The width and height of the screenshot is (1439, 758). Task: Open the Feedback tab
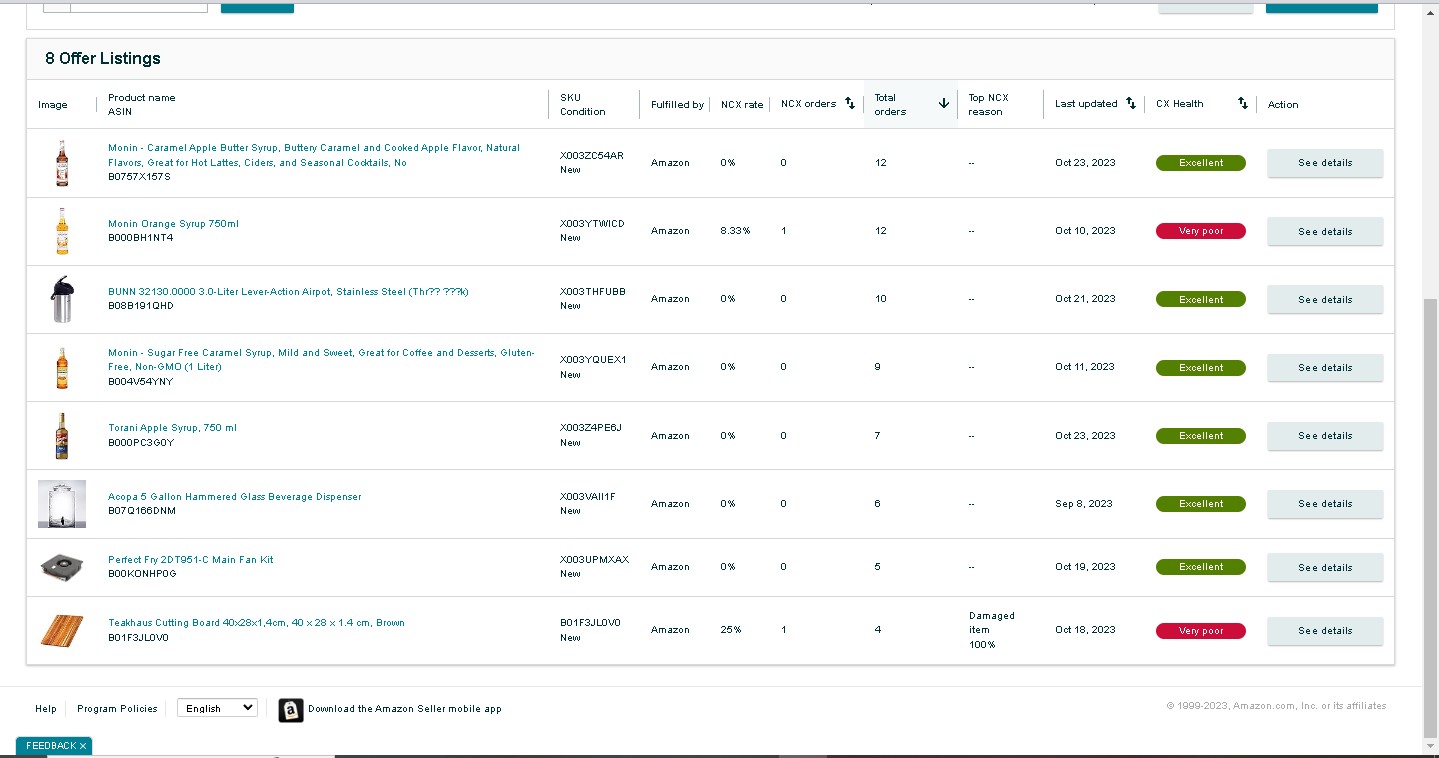point(50,746)
